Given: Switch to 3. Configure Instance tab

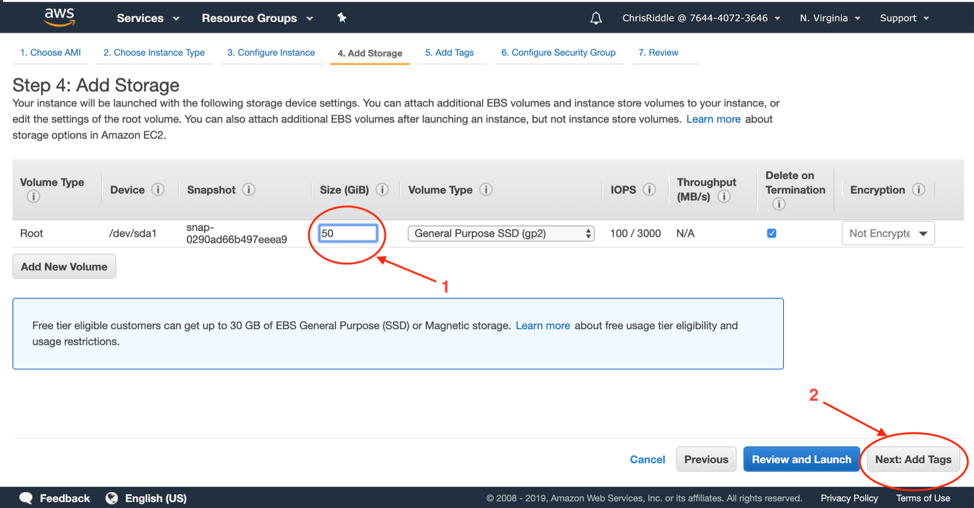Looking at the screenshot, I should [x=270, y=53].
